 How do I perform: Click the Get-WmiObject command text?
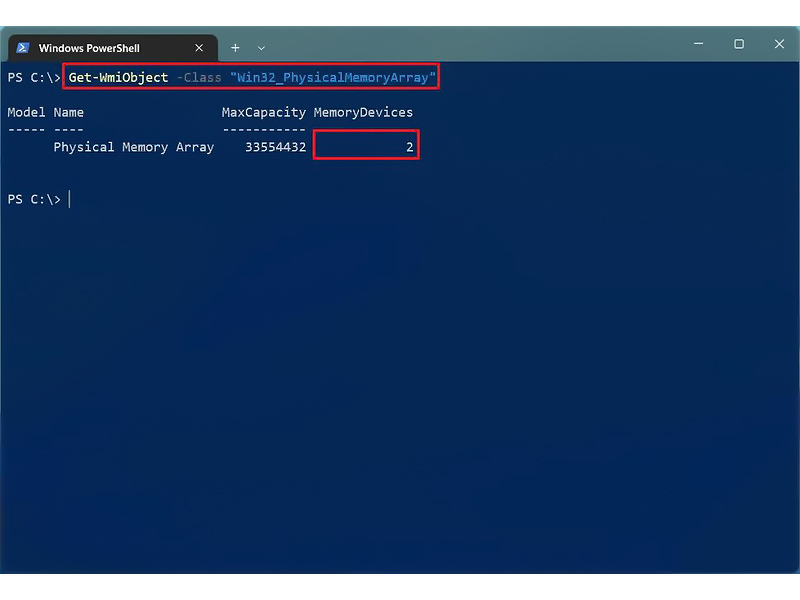118,78
